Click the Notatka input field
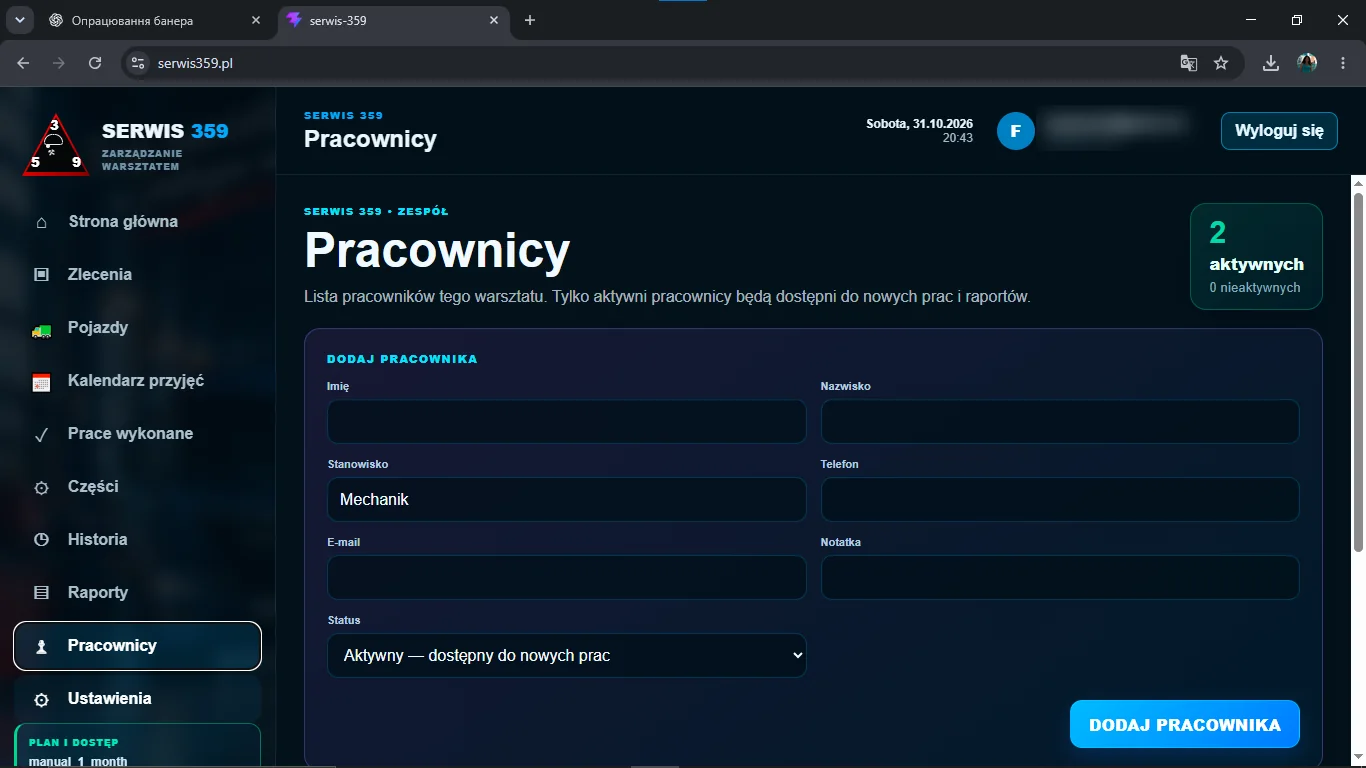The height and width of the screenshot is (768, 1366). tap(1060, 578)
